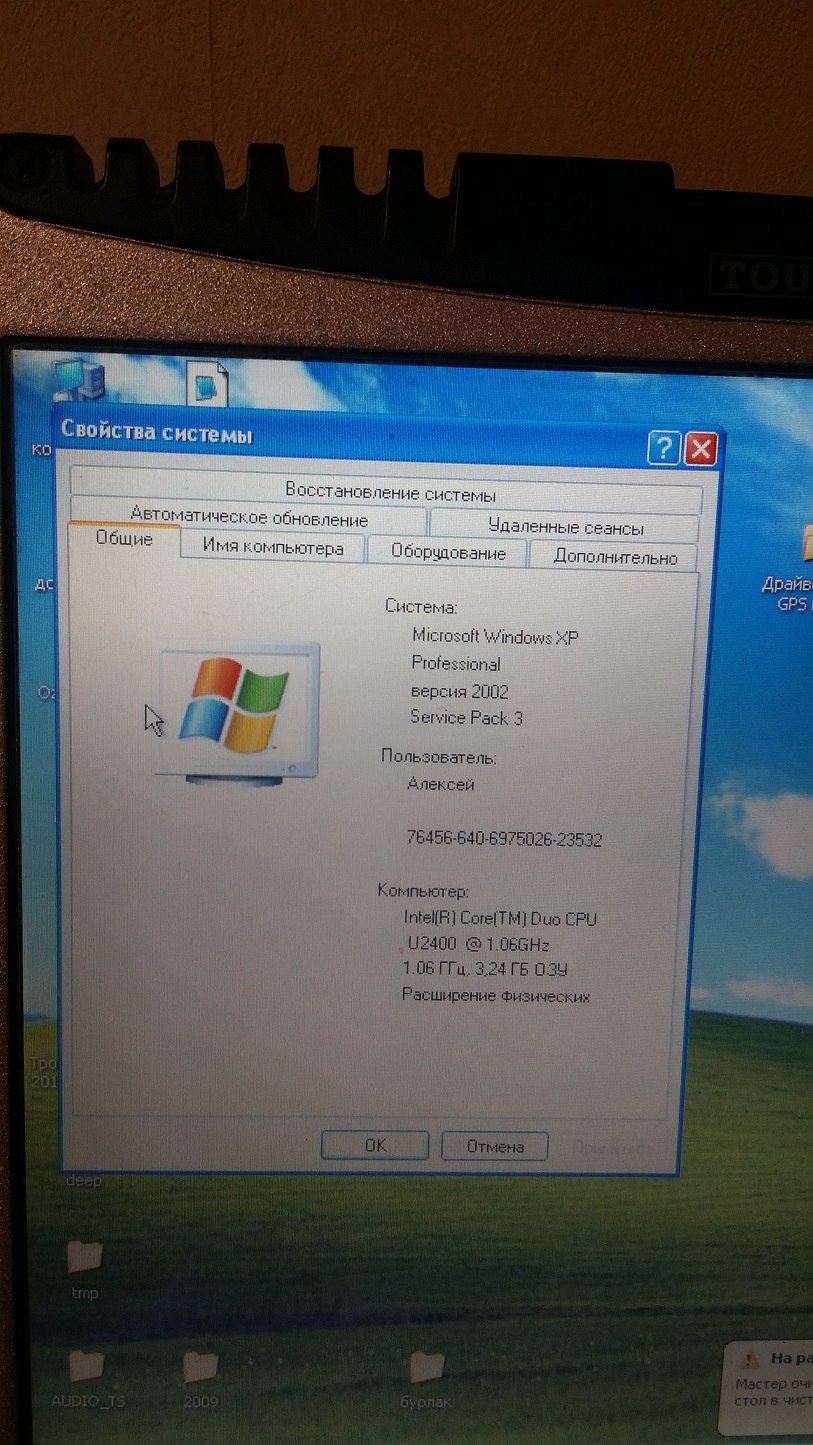
Task: Click the Система: heading
Action: point(421,606)
